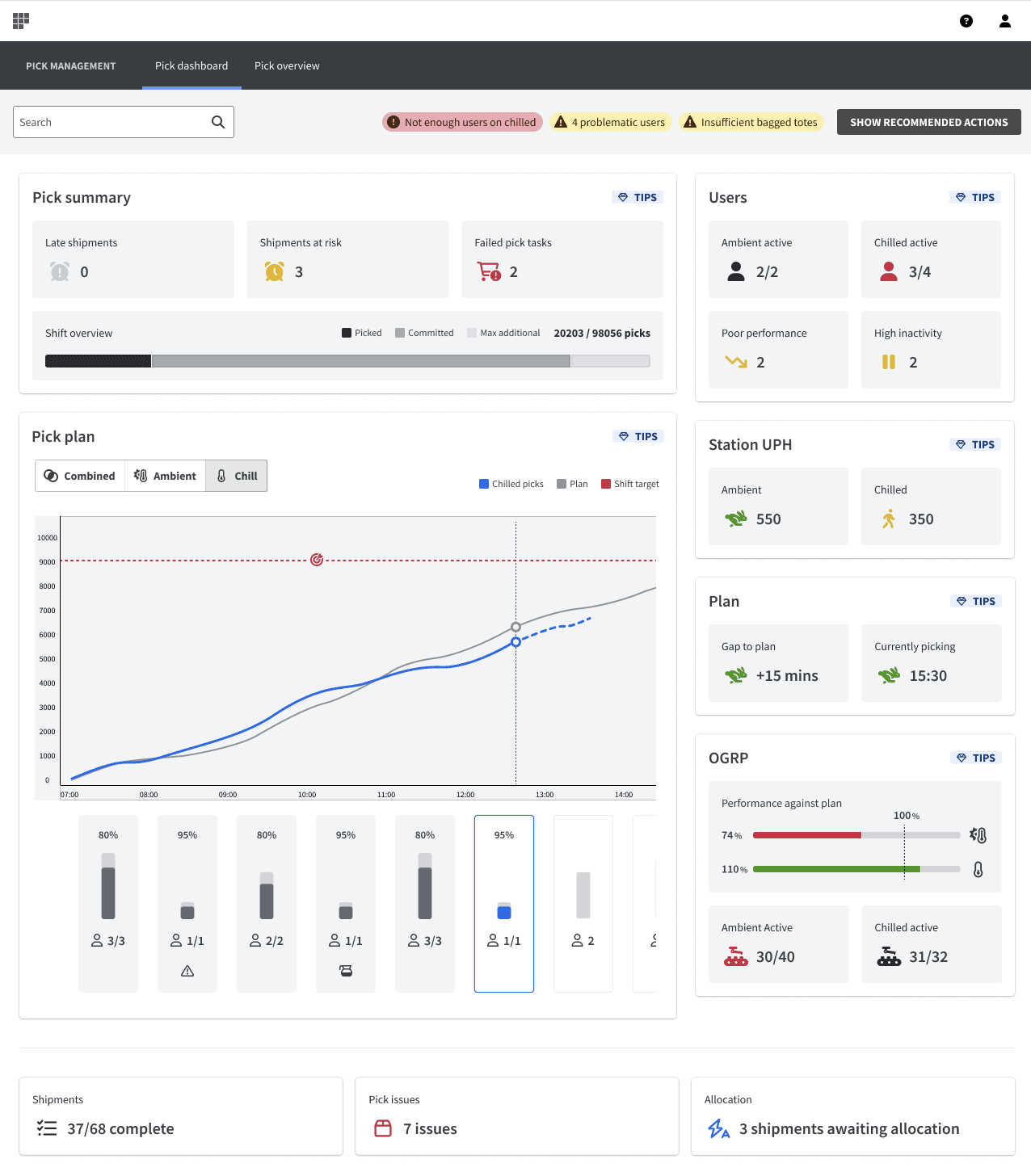Click the blue current-time marker on chart

(x=515, y=642)
